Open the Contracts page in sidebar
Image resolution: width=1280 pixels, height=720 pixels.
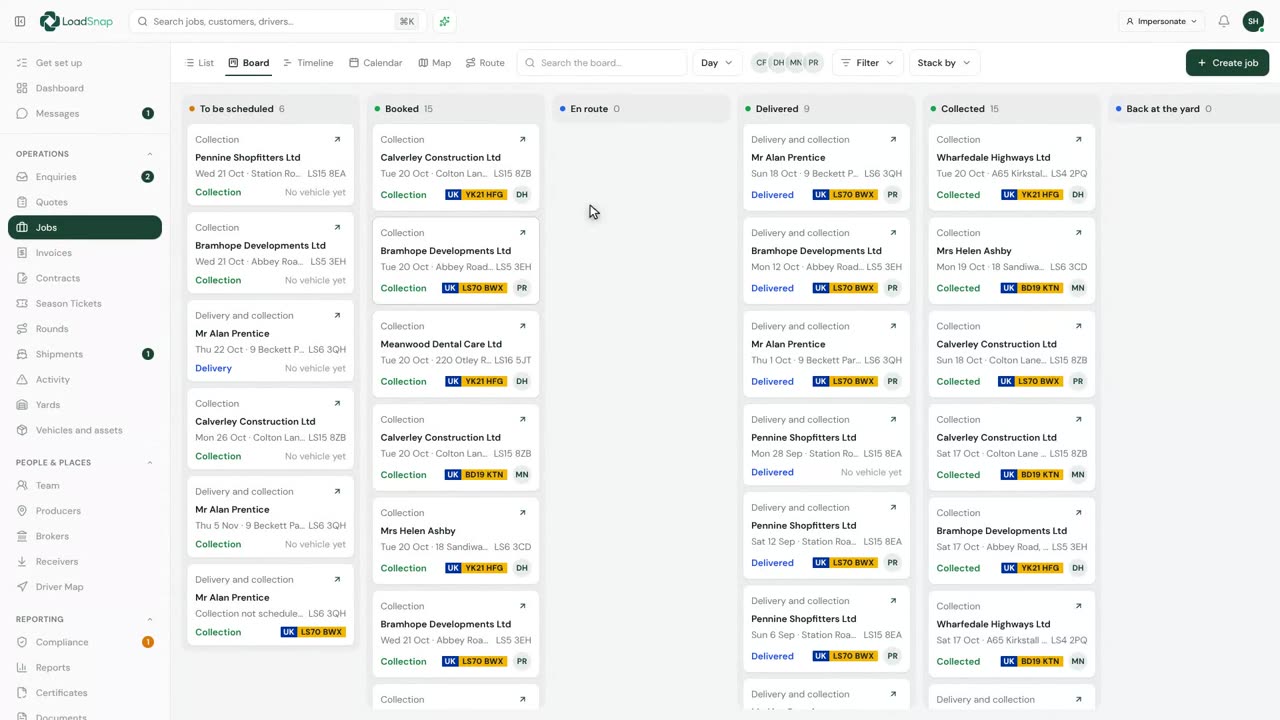point(85,278)
